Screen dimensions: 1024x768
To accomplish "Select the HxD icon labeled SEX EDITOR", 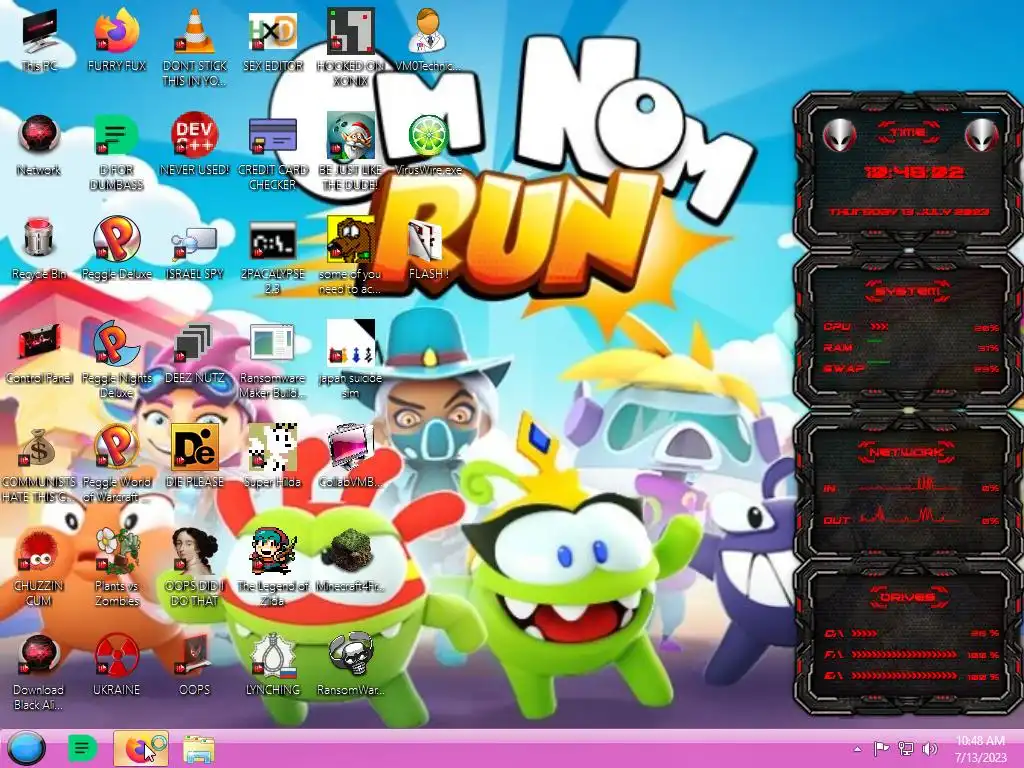I will click(x=273, y=31).
